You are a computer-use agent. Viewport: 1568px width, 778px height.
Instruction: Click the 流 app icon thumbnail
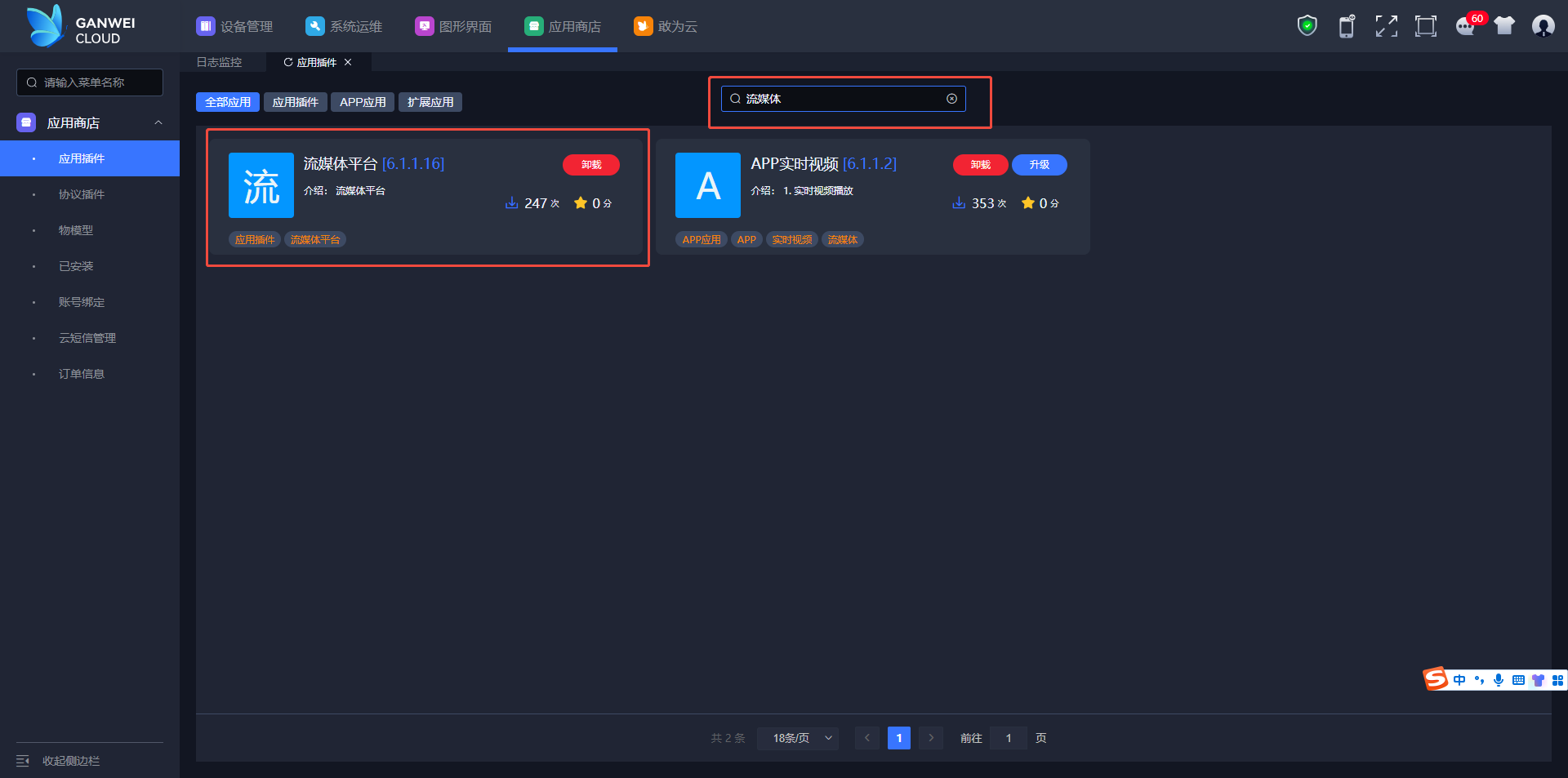261,185
